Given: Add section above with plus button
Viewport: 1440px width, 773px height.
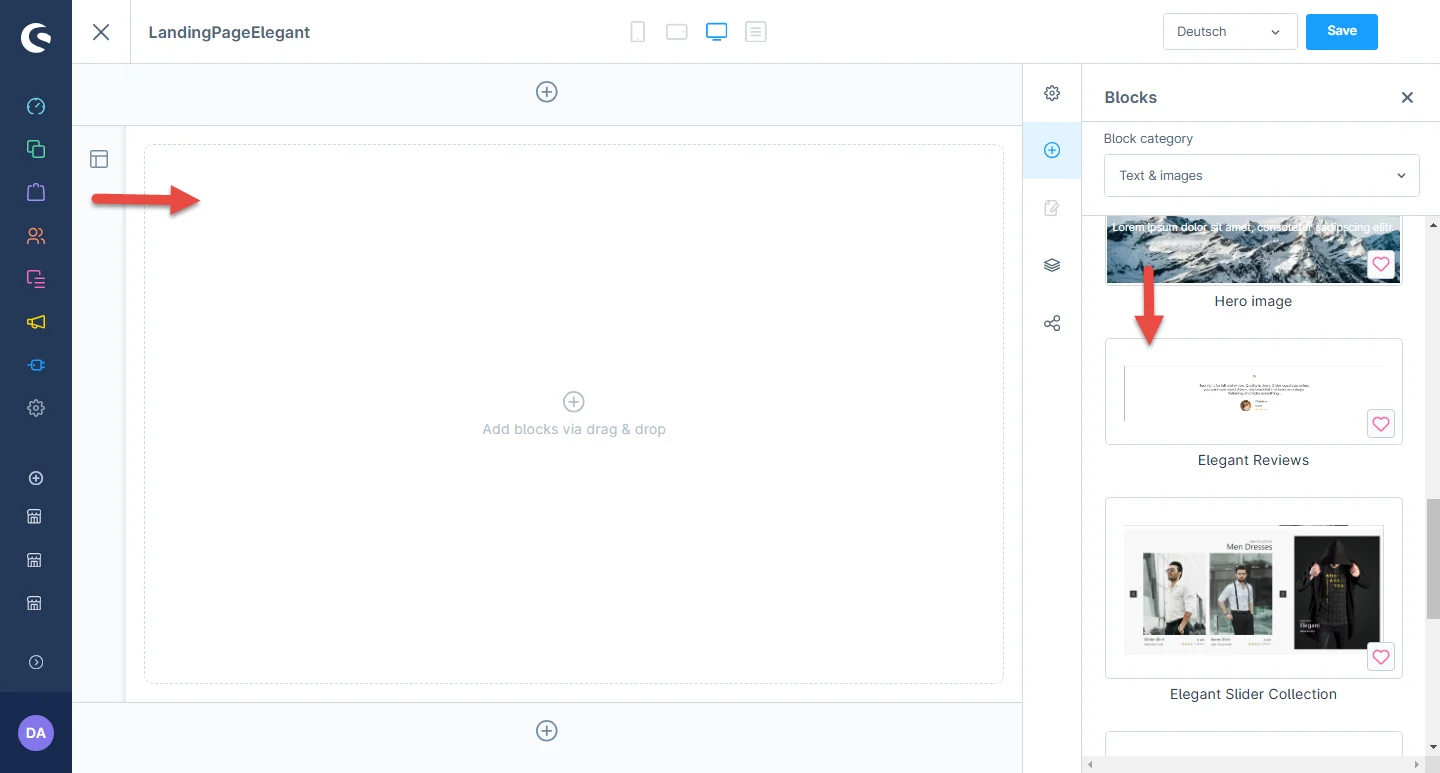Looking at the screenshot, I should pos(547,92).
